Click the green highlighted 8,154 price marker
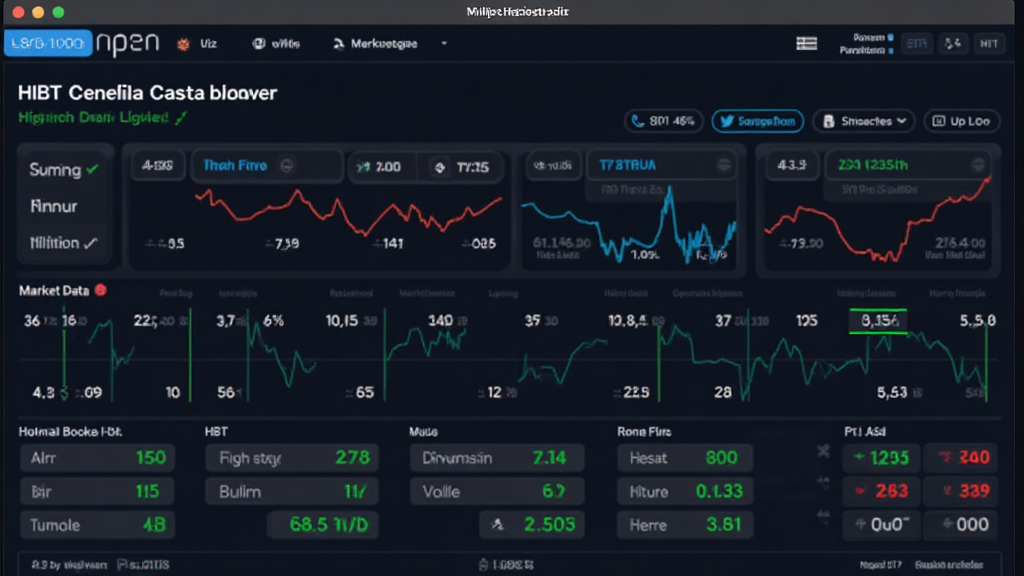The image size is (1024, 576). 878,321
